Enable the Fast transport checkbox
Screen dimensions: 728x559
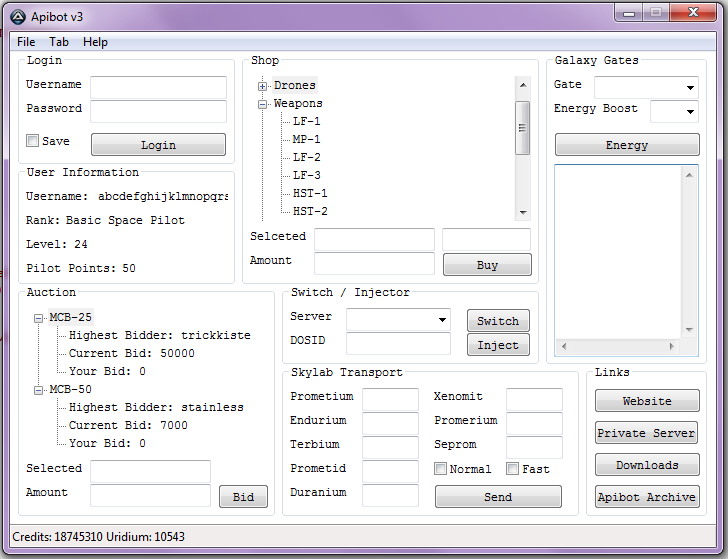[x=512, y=468]
